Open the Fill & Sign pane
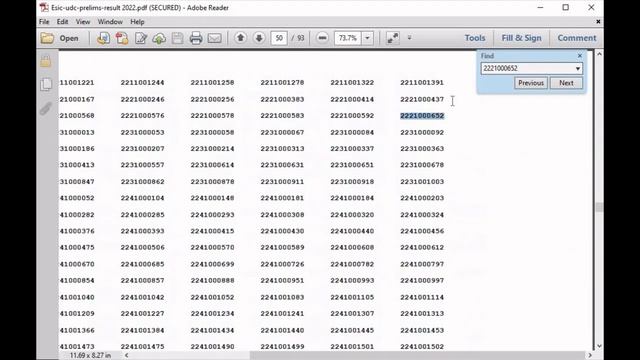This screenshot has height=360, width=640. click(521, 38)
